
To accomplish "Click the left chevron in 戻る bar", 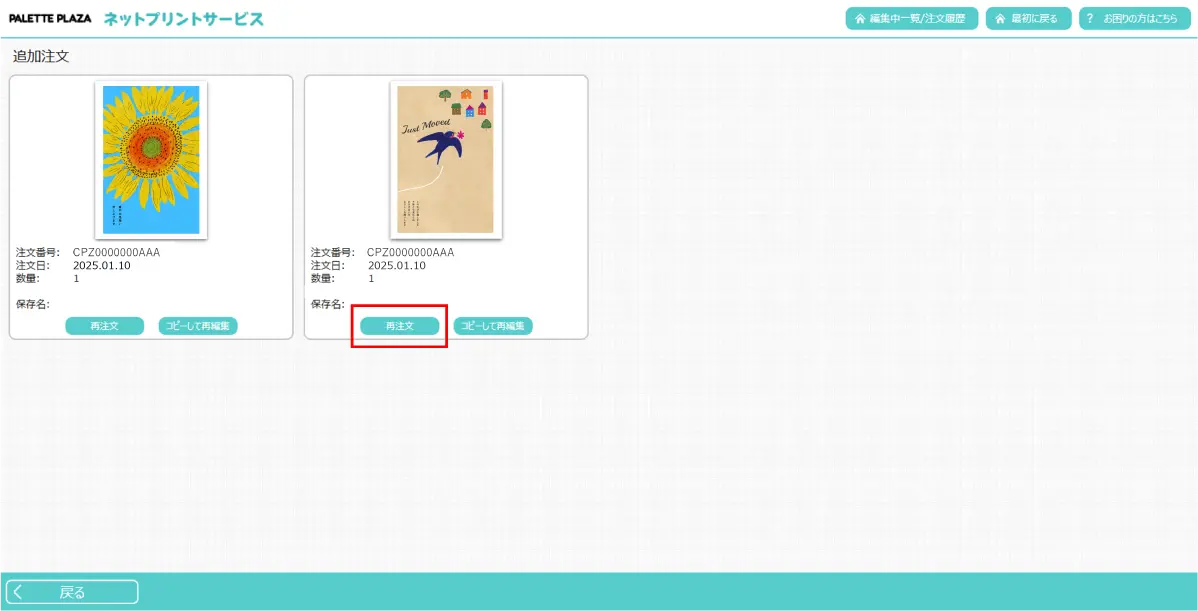I will click(x=18, y=592).
